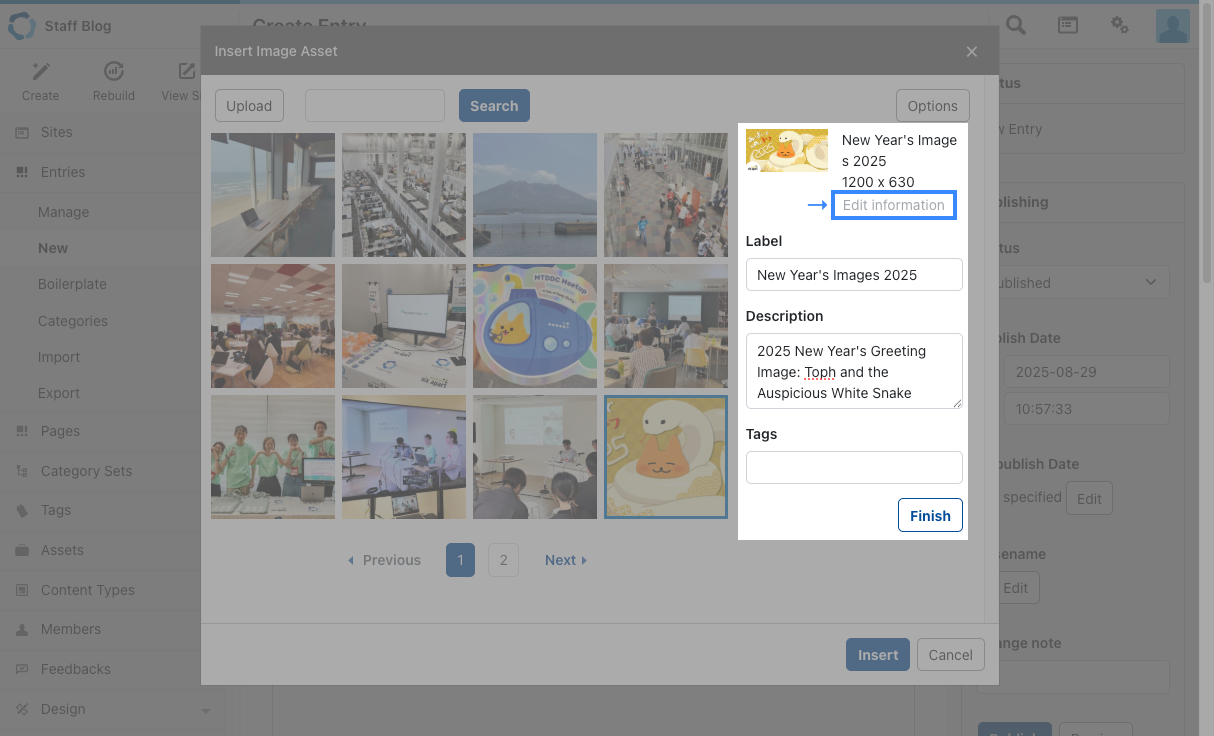Click the Movable Type logo icon
Screen dimensions: 1214x736
point(21,26)
